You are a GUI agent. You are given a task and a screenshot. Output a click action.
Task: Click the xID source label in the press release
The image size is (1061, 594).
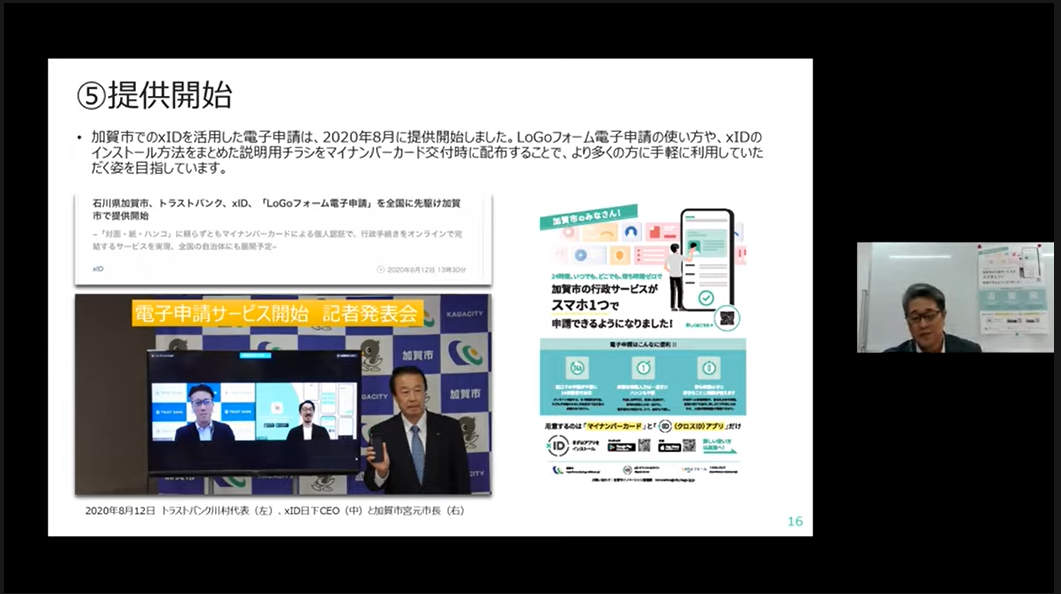pos(98,269)
